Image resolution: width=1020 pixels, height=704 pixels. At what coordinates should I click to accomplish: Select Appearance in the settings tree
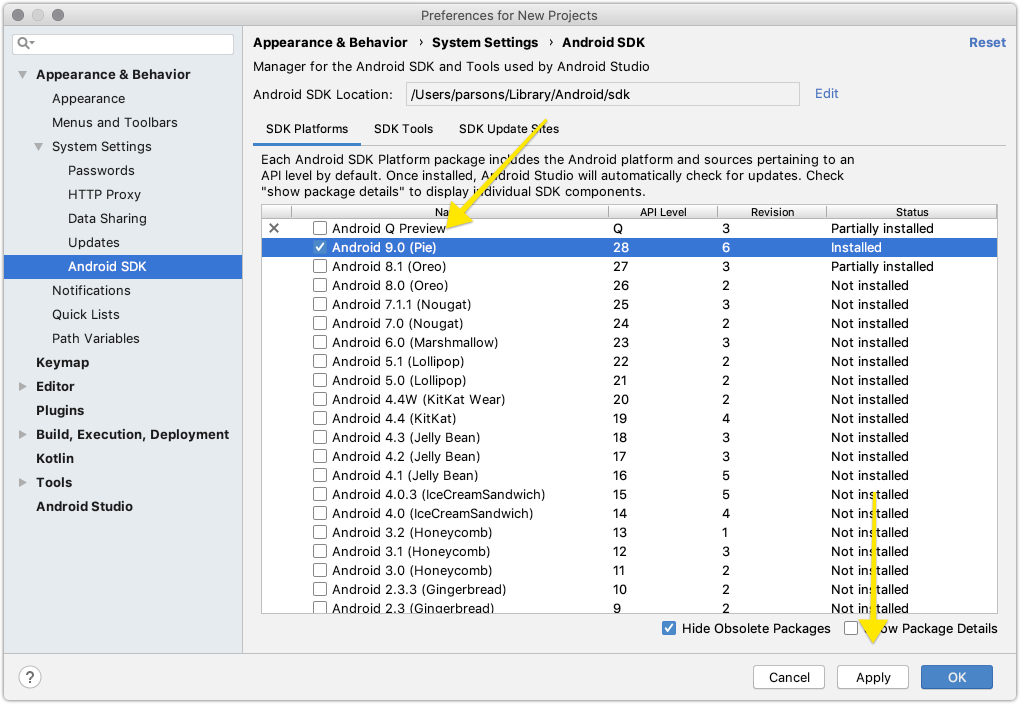(x=88, y=99)
